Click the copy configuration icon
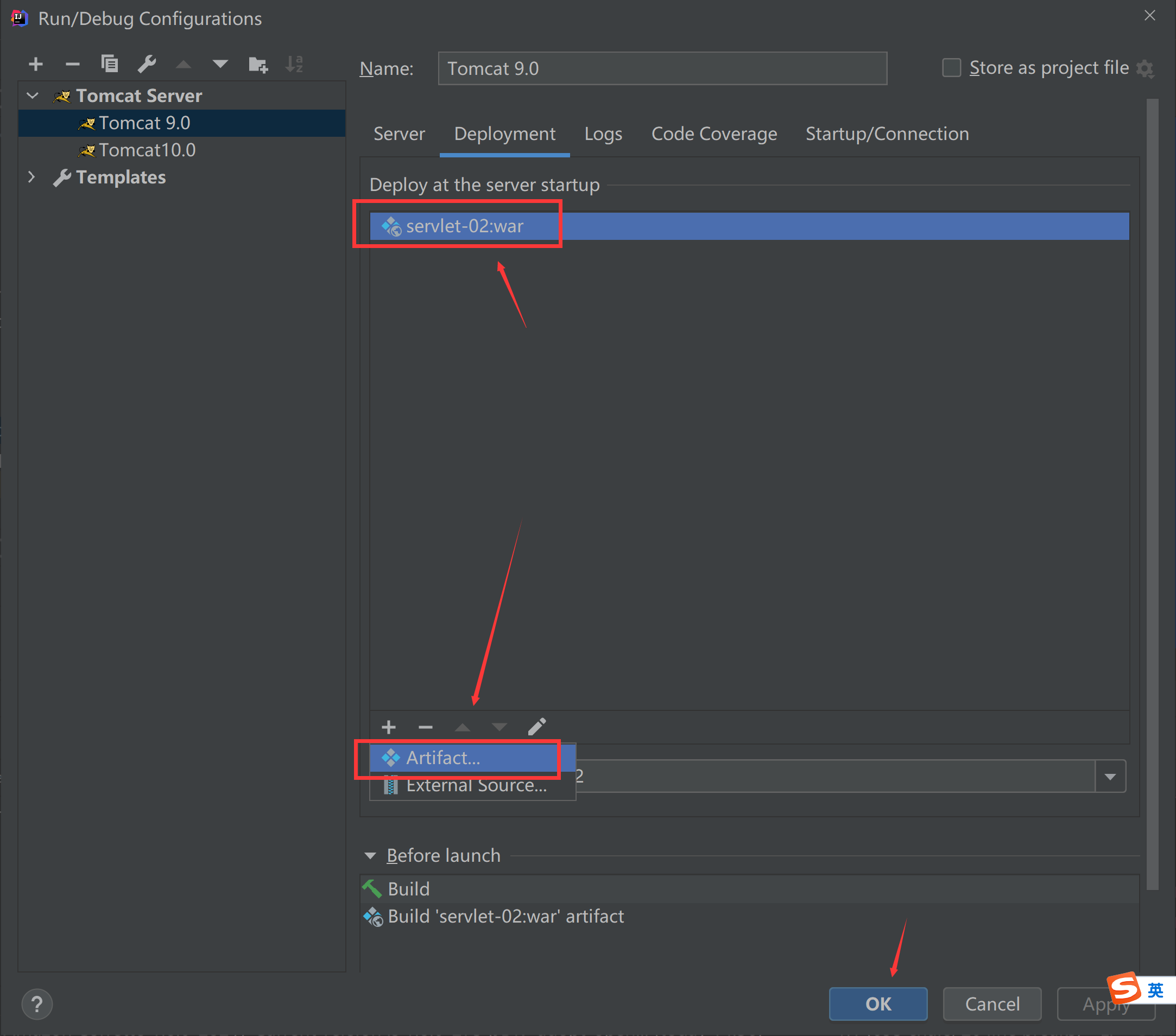This screenshot has width=1176, height=1036. tap(109, 64)
